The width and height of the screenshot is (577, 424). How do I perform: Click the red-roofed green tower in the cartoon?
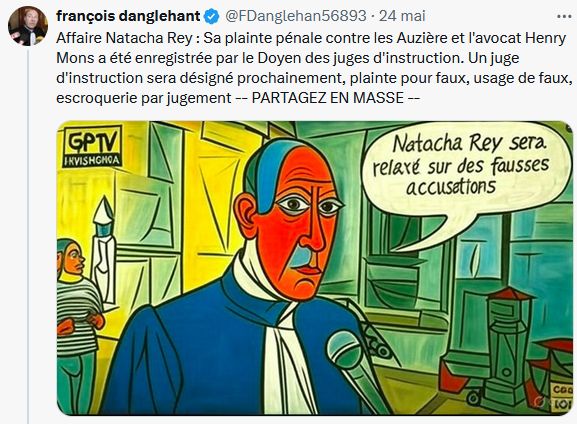pos(508,340)
